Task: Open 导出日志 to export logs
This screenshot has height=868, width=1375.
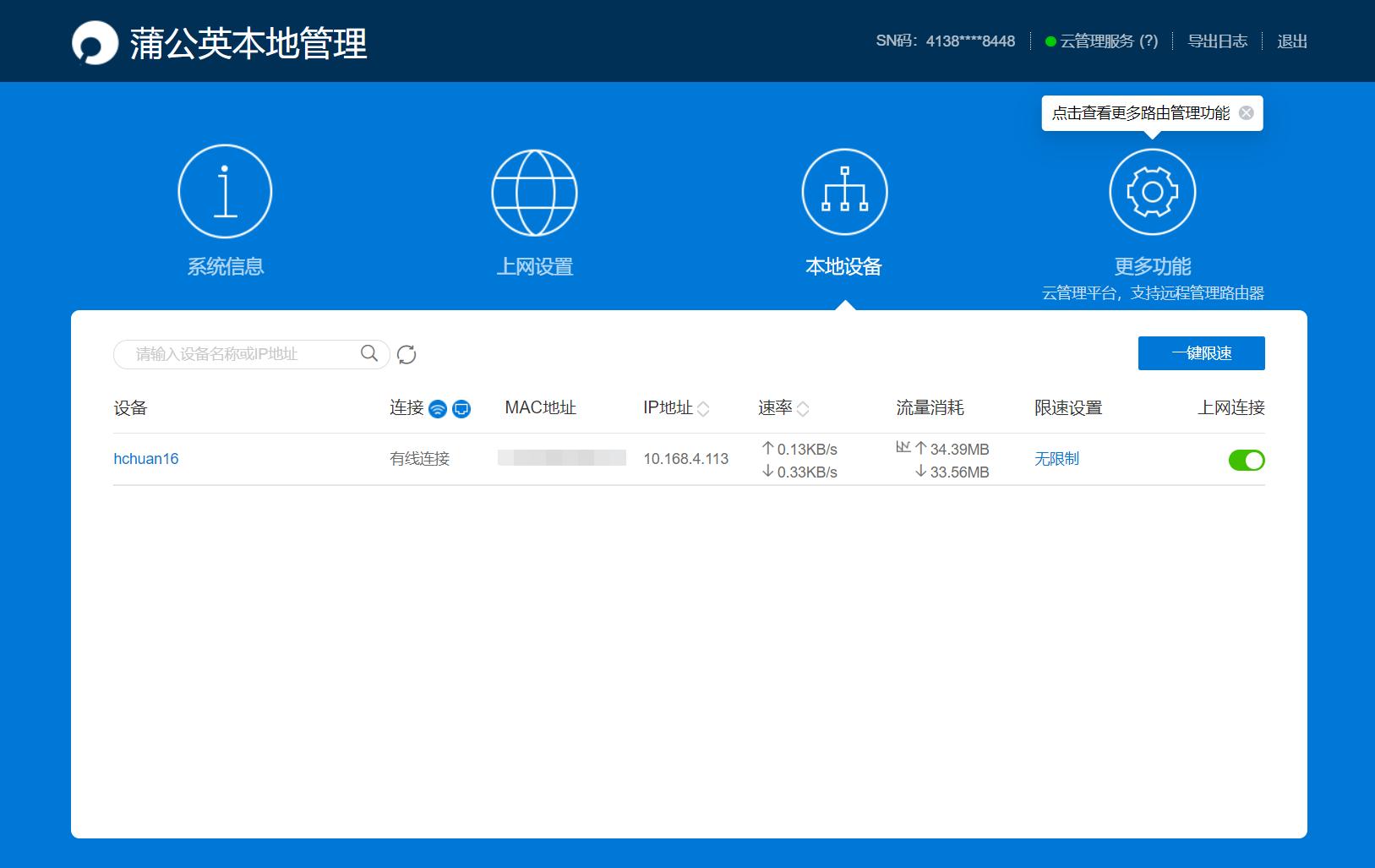Action: pos(1219,41)
